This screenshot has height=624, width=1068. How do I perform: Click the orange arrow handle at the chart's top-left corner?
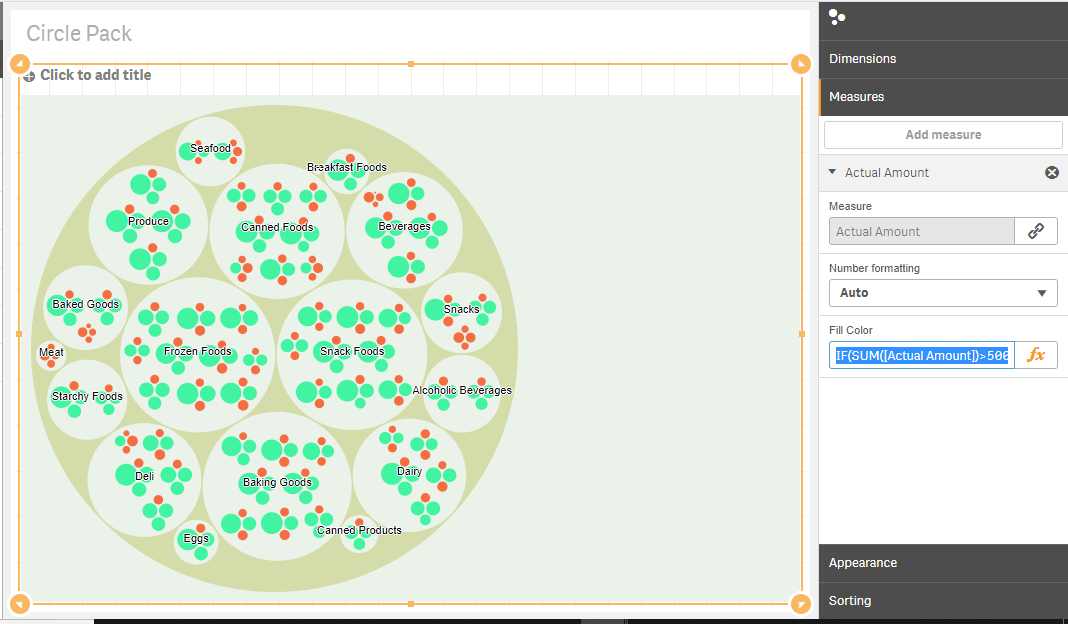click(20, 63)
